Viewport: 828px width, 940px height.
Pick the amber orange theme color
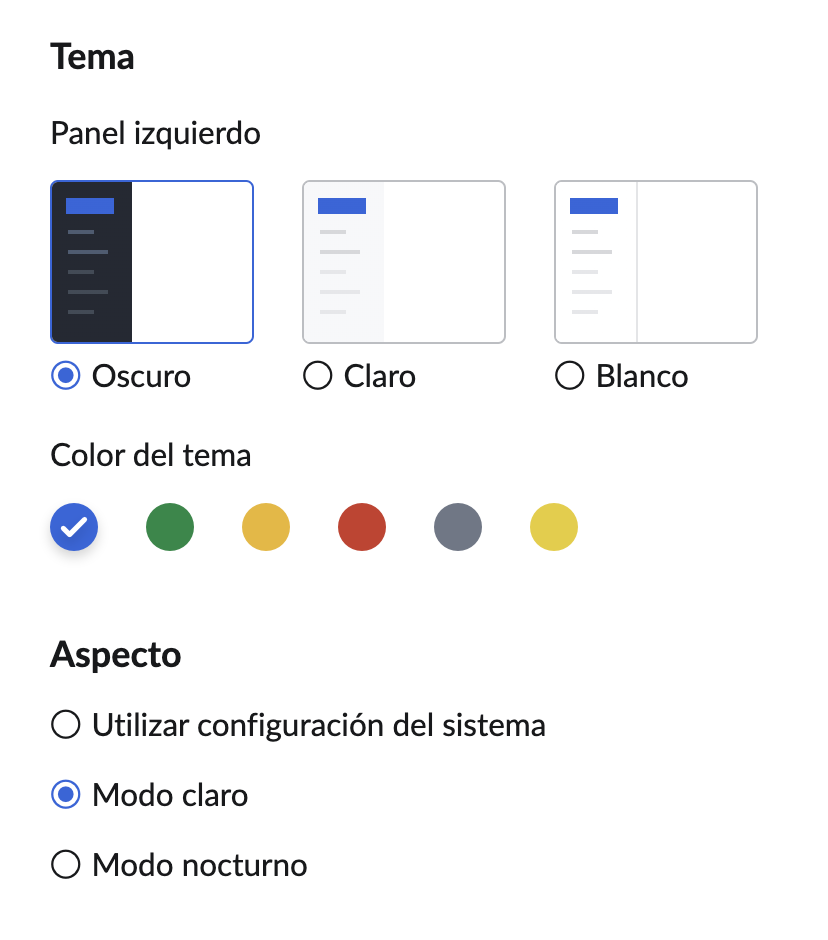tap(266, 527)
